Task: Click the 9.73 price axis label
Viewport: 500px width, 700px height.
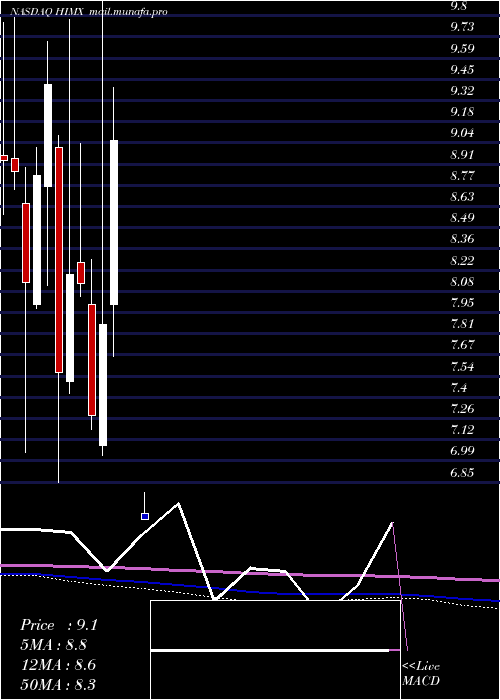Action: (462, 27)
